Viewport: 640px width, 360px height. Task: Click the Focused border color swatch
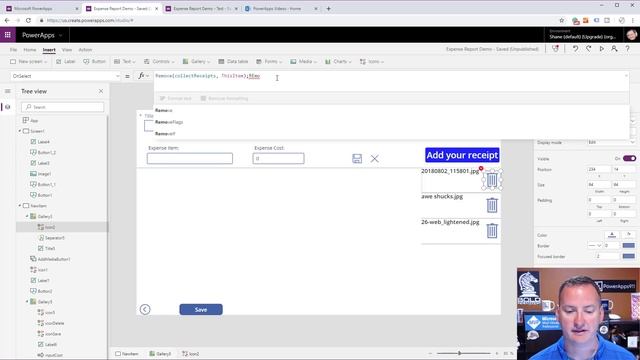629,256
